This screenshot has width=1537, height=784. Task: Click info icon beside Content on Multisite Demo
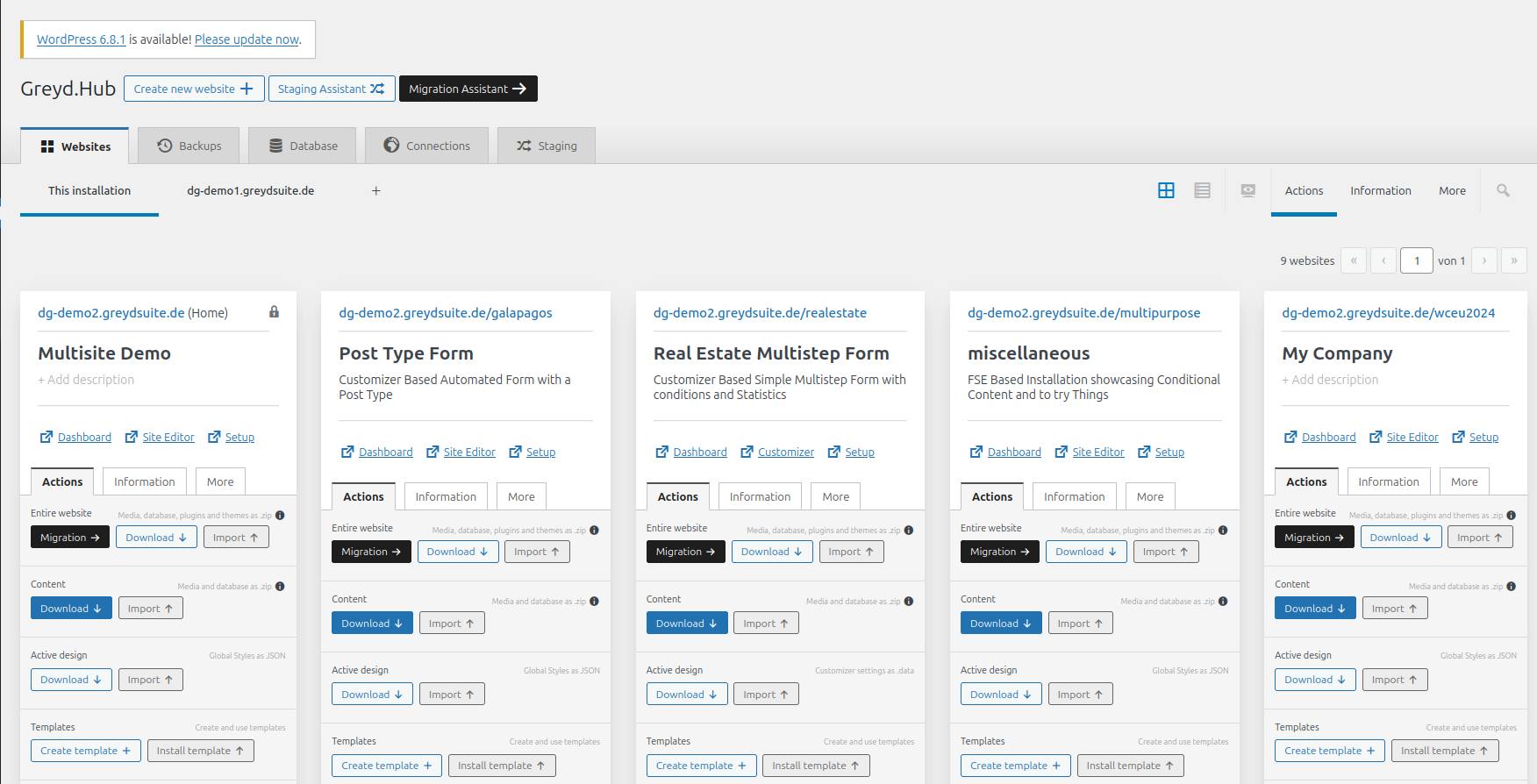pyautogui.click(x=280, y=587)
